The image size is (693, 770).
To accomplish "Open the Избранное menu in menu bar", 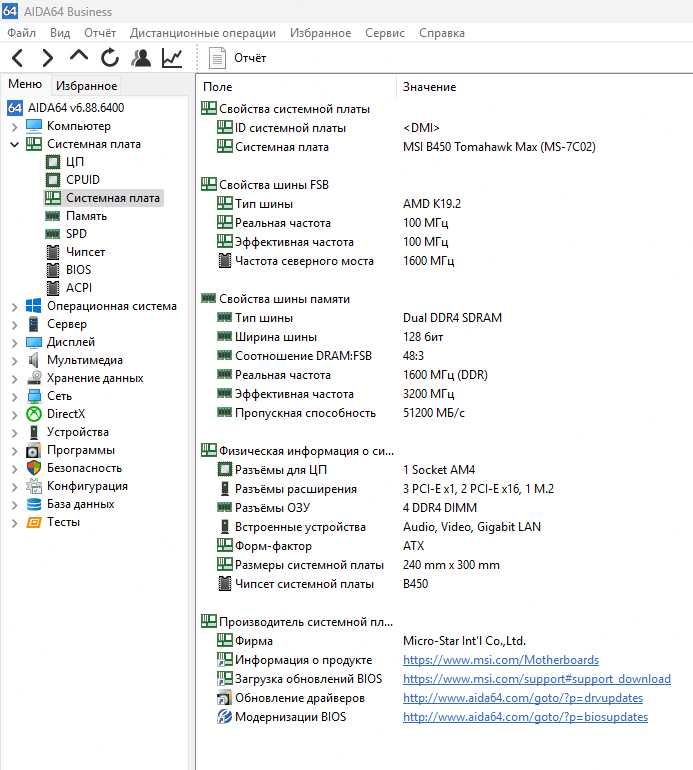I will pyautogui.click(x=320, y=33).
